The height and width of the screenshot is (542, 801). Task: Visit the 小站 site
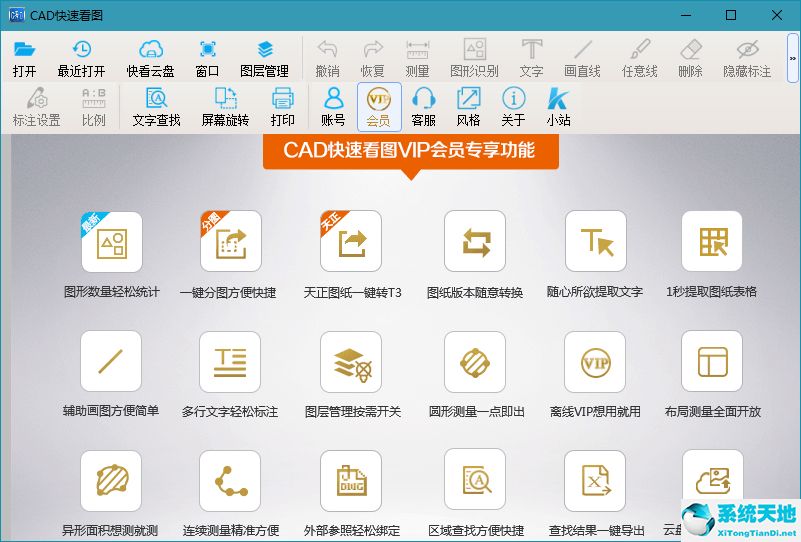tap(558, 107)
